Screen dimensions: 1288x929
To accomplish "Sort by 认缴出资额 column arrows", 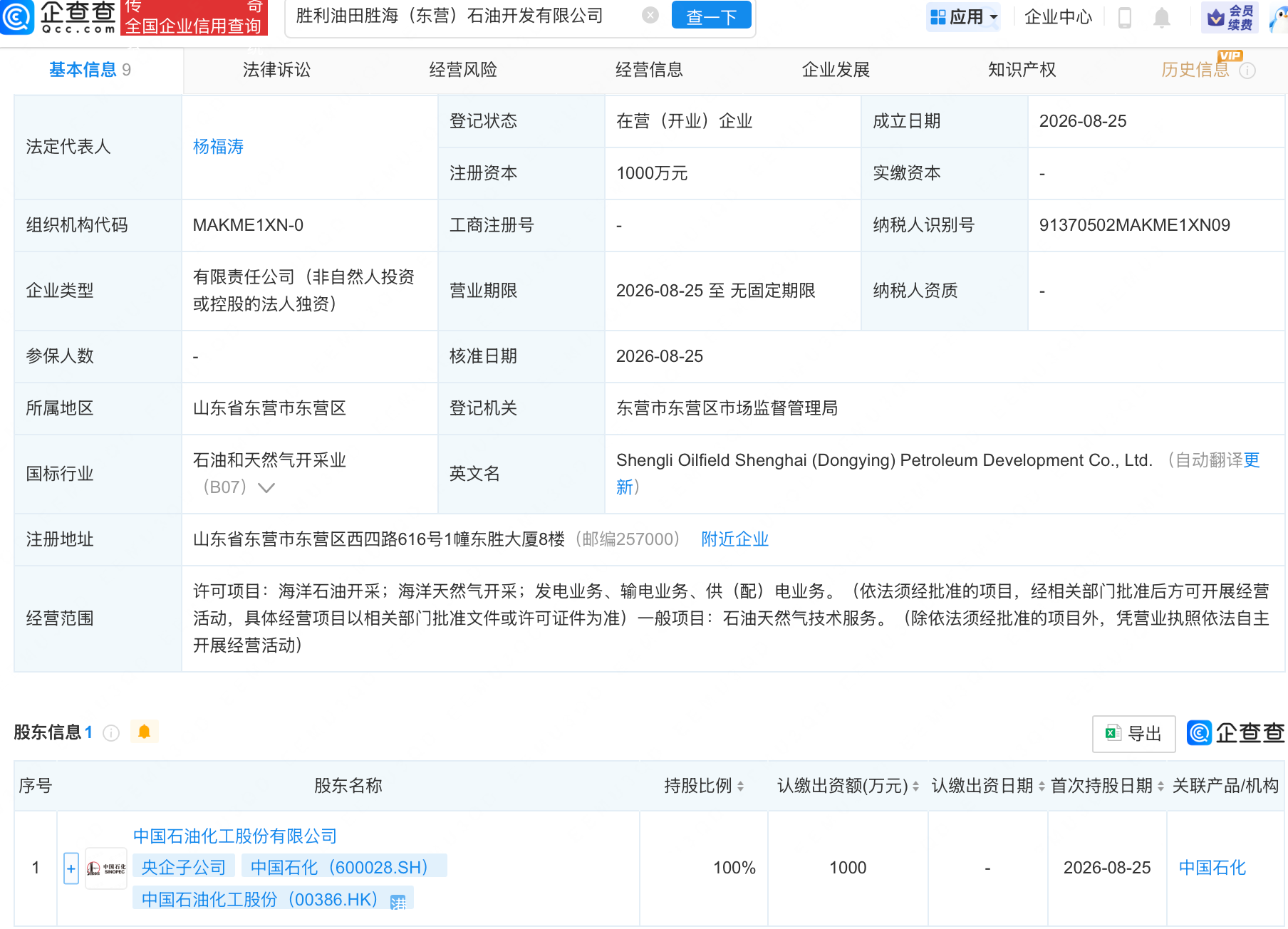I will [x=915, y=786].
